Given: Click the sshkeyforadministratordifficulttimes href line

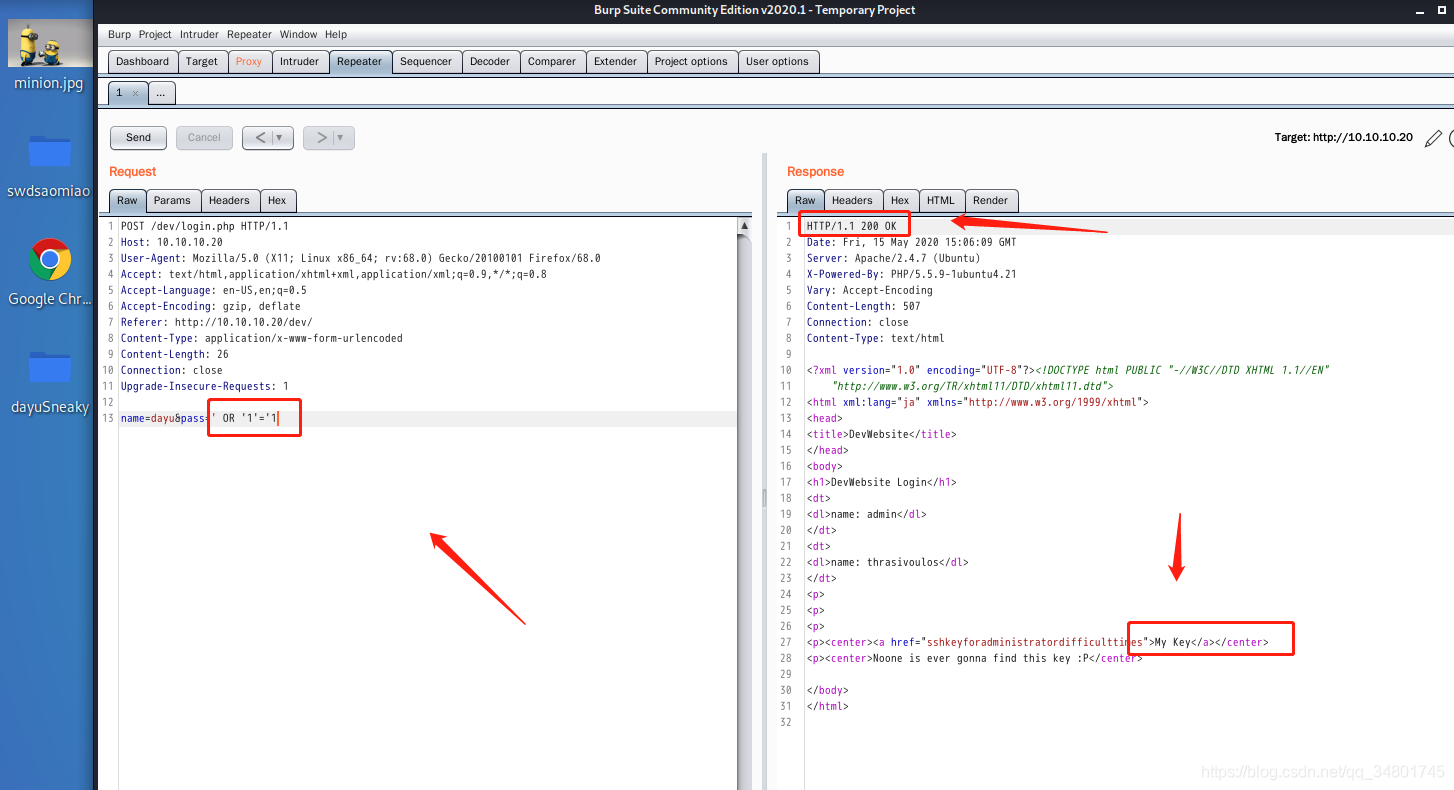Looking at the screenshot, I should (x=1037, y=642).
